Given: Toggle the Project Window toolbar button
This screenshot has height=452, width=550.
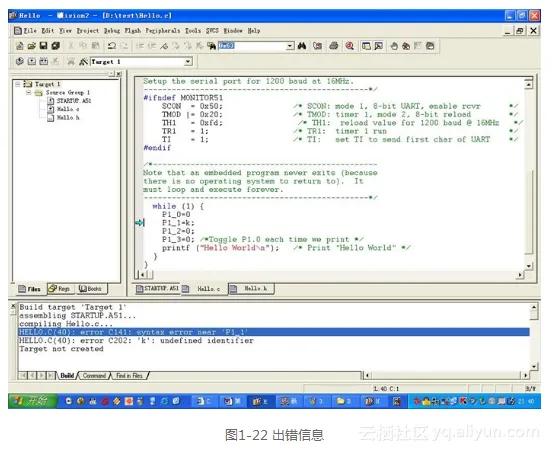Looking at the screenshot, I should 366,46.
